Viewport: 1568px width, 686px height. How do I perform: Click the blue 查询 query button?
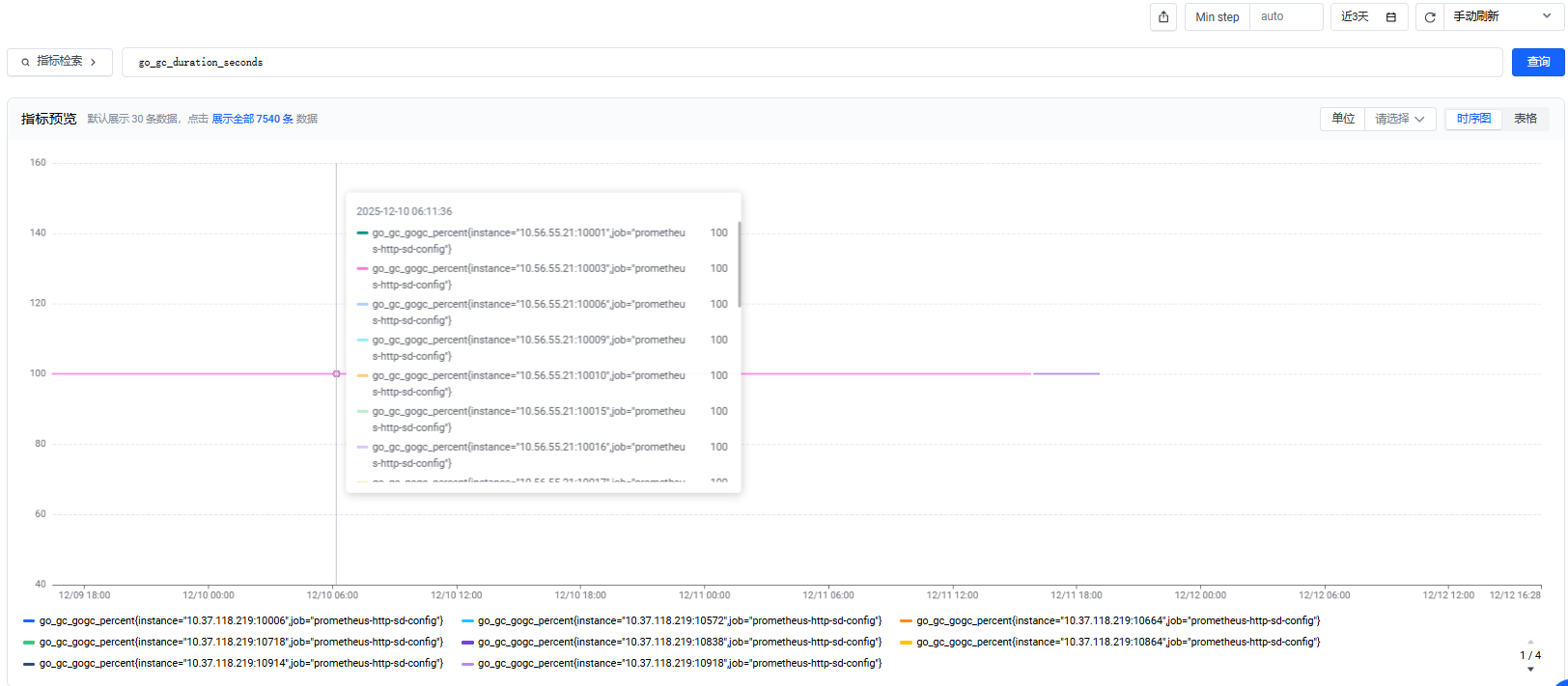tap(1538, 62)
